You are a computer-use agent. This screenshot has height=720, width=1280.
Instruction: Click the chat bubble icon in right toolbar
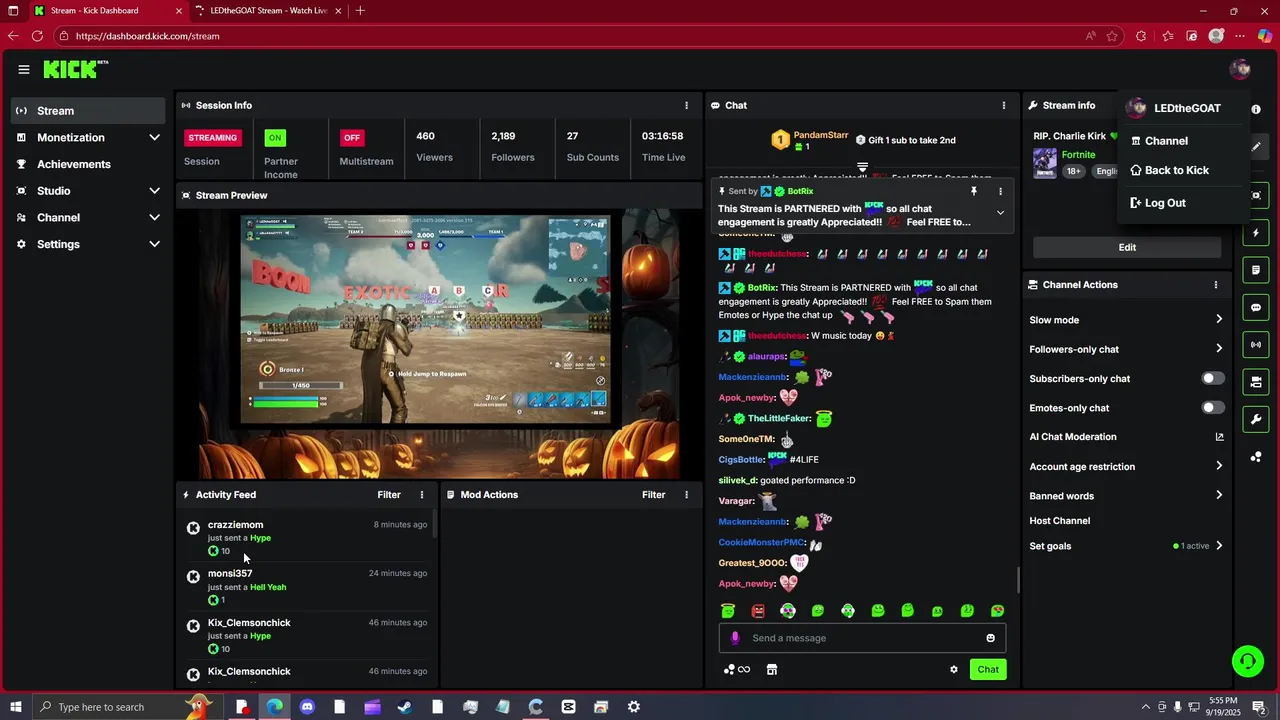click(1256, 308)
